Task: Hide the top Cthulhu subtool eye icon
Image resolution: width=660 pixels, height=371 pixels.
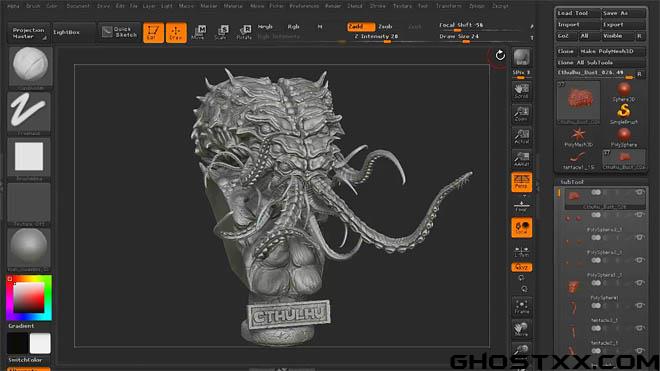Action: [640, 192]
